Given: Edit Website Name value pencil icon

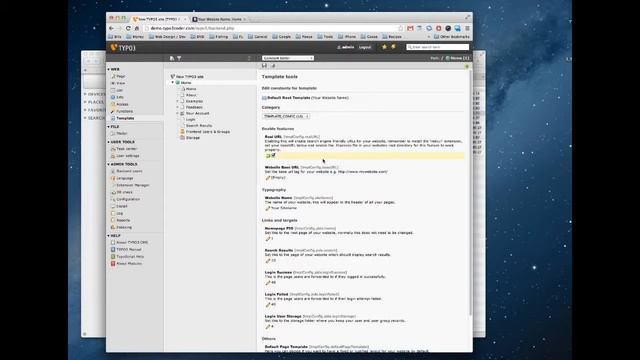Looking at the screenshot, I should 268,208.
